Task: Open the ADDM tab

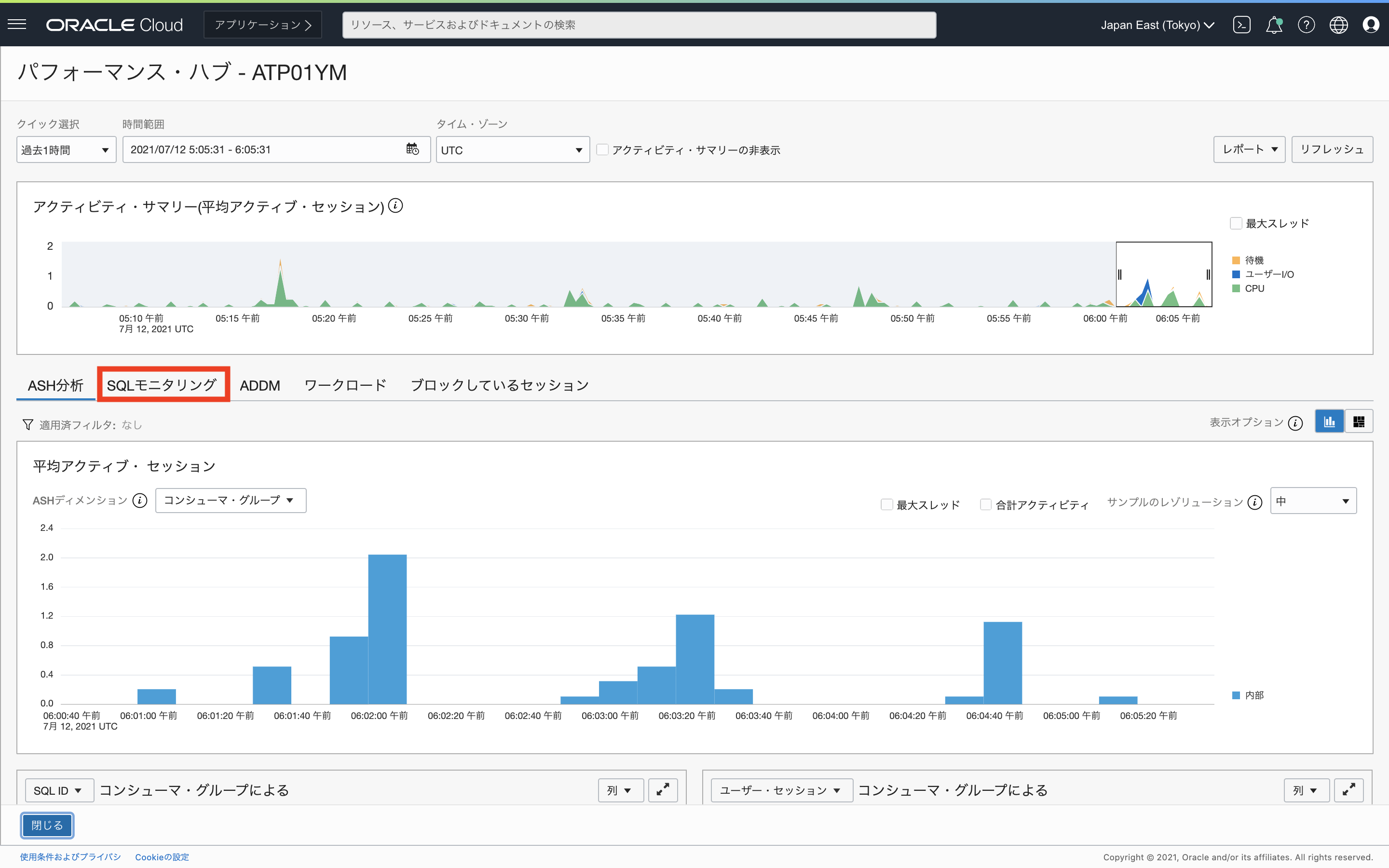Action: point(259,385)
